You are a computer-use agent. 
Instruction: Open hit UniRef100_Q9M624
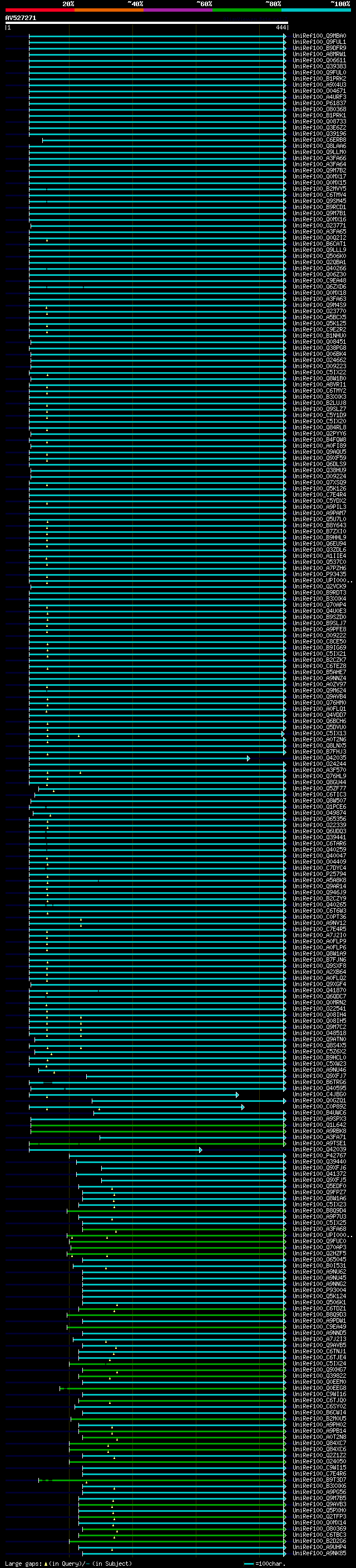(x=319, y=690)
